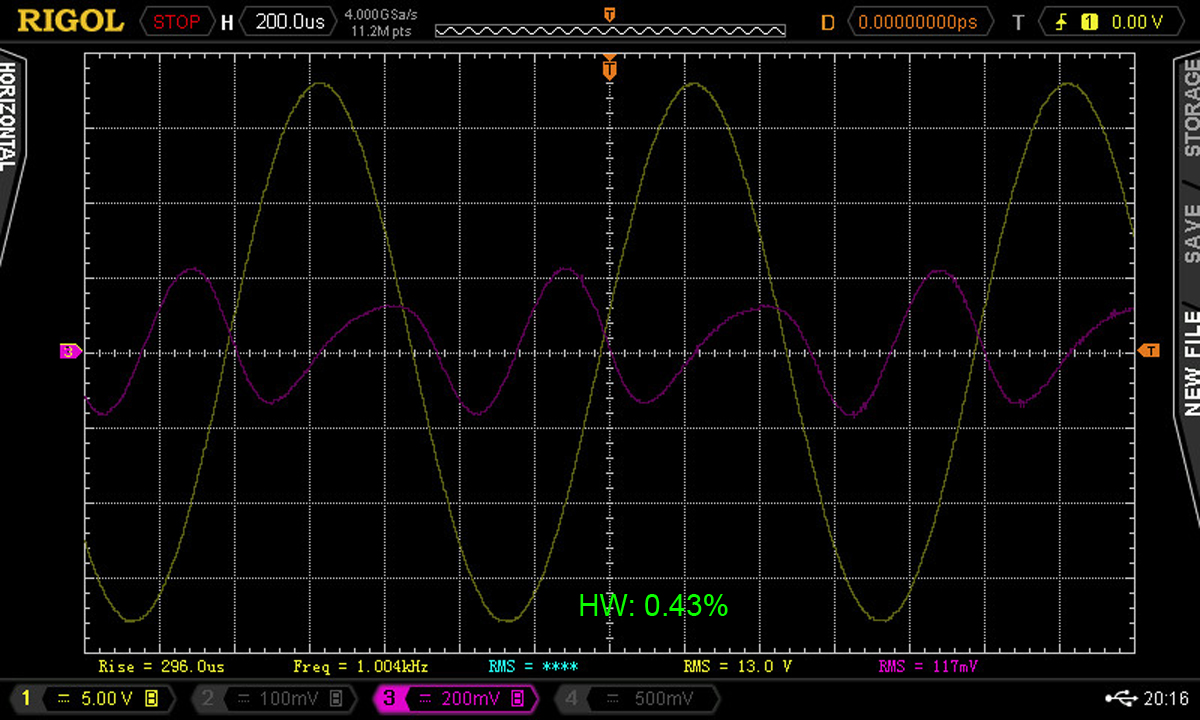
Task: Click the orange trigger level marker on right edge
Action: tap(1149, 350)
